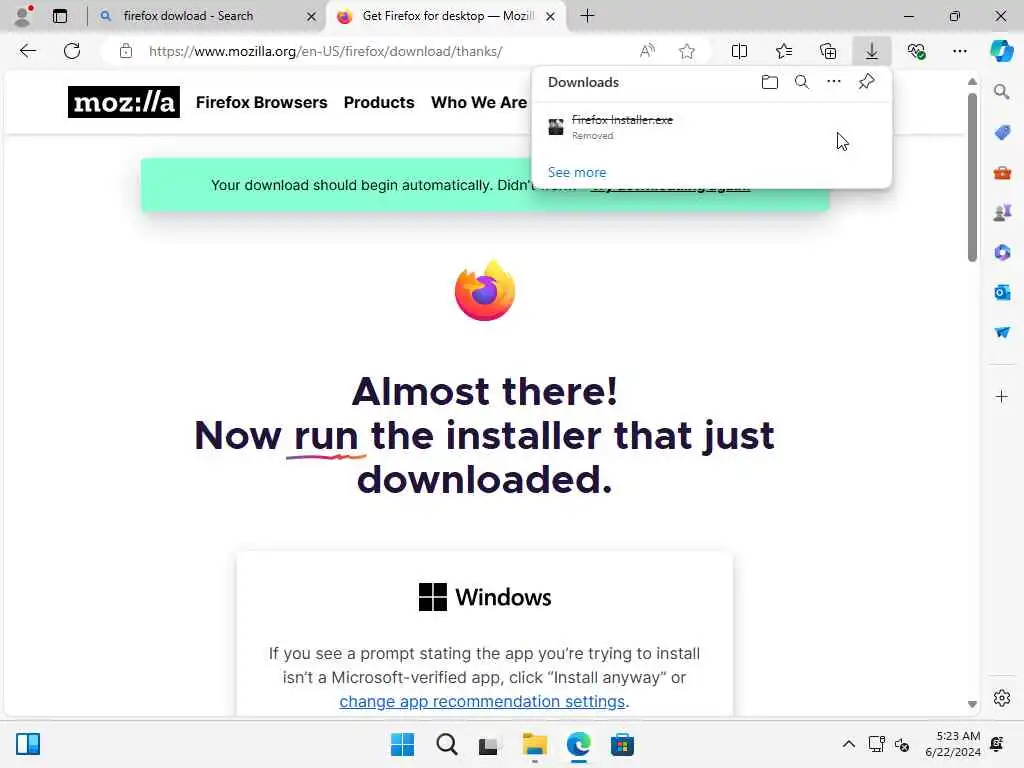Open Firefox Browsers menu
This screenshot has height=768, width=1024.
(261, 103)
